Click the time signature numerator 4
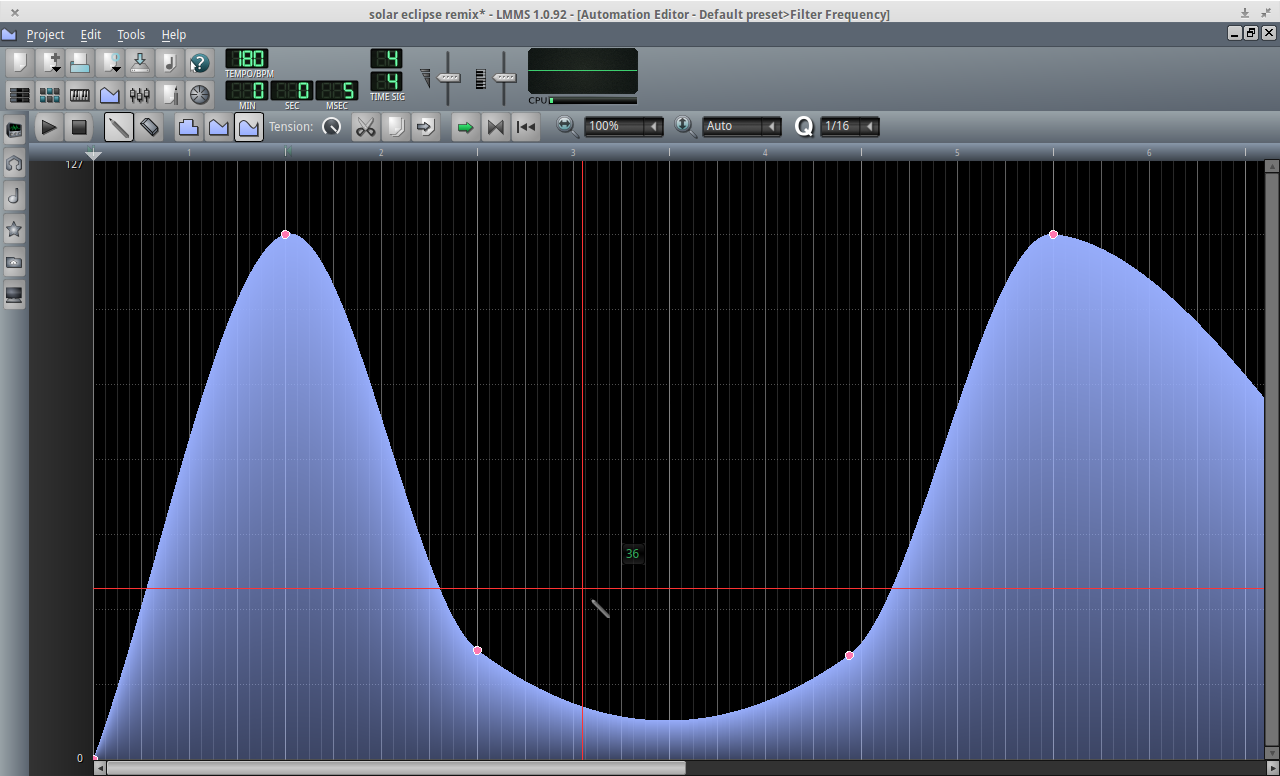1280x776 pixels. click(x=386, y=58)
